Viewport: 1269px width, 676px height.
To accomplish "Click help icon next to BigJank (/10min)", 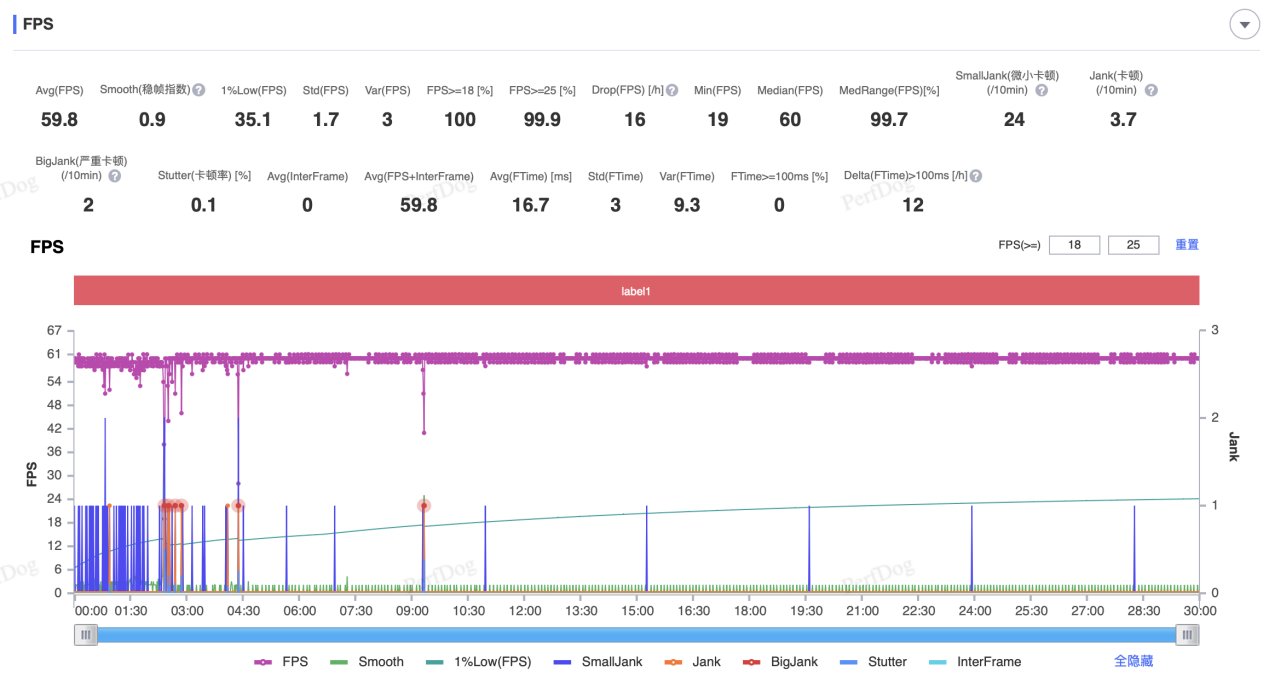I will [115, 176].
